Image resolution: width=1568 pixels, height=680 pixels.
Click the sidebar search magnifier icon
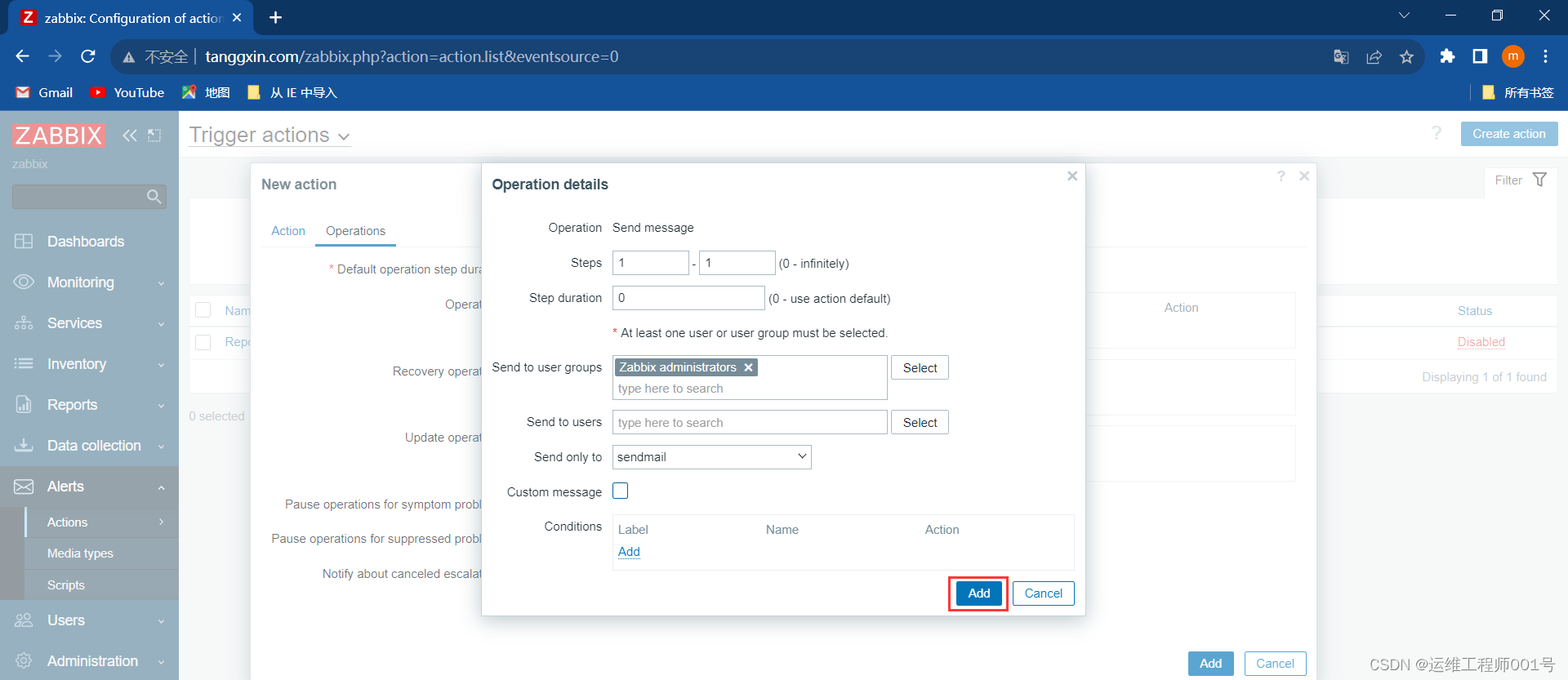pyautogui.click(x=154, y=197)
